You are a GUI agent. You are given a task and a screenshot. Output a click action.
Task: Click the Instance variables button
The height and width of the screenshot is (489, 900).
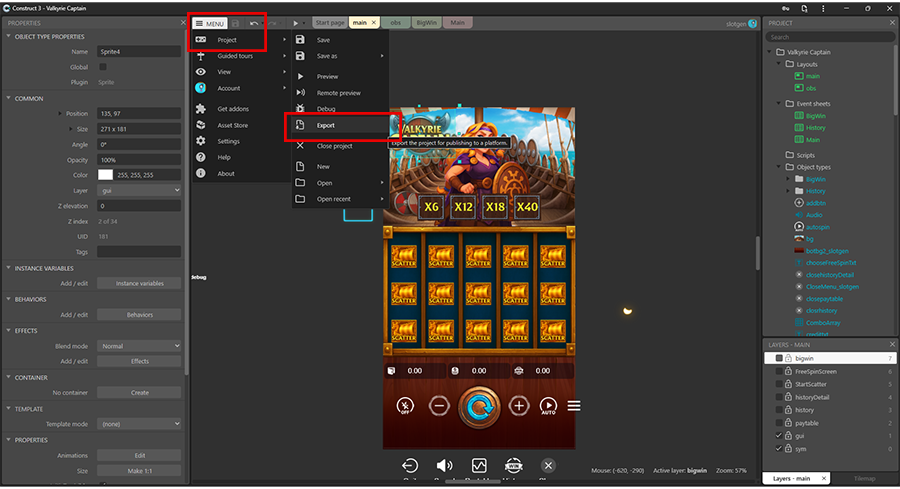click(139, 283)
